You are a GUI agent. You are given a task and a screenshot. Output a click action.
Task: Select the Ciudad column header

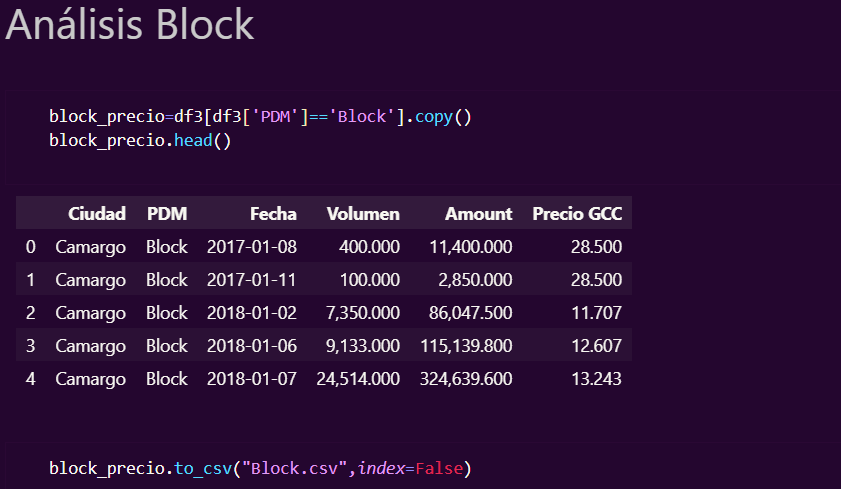pyautogui.click(x=97, y=213)
